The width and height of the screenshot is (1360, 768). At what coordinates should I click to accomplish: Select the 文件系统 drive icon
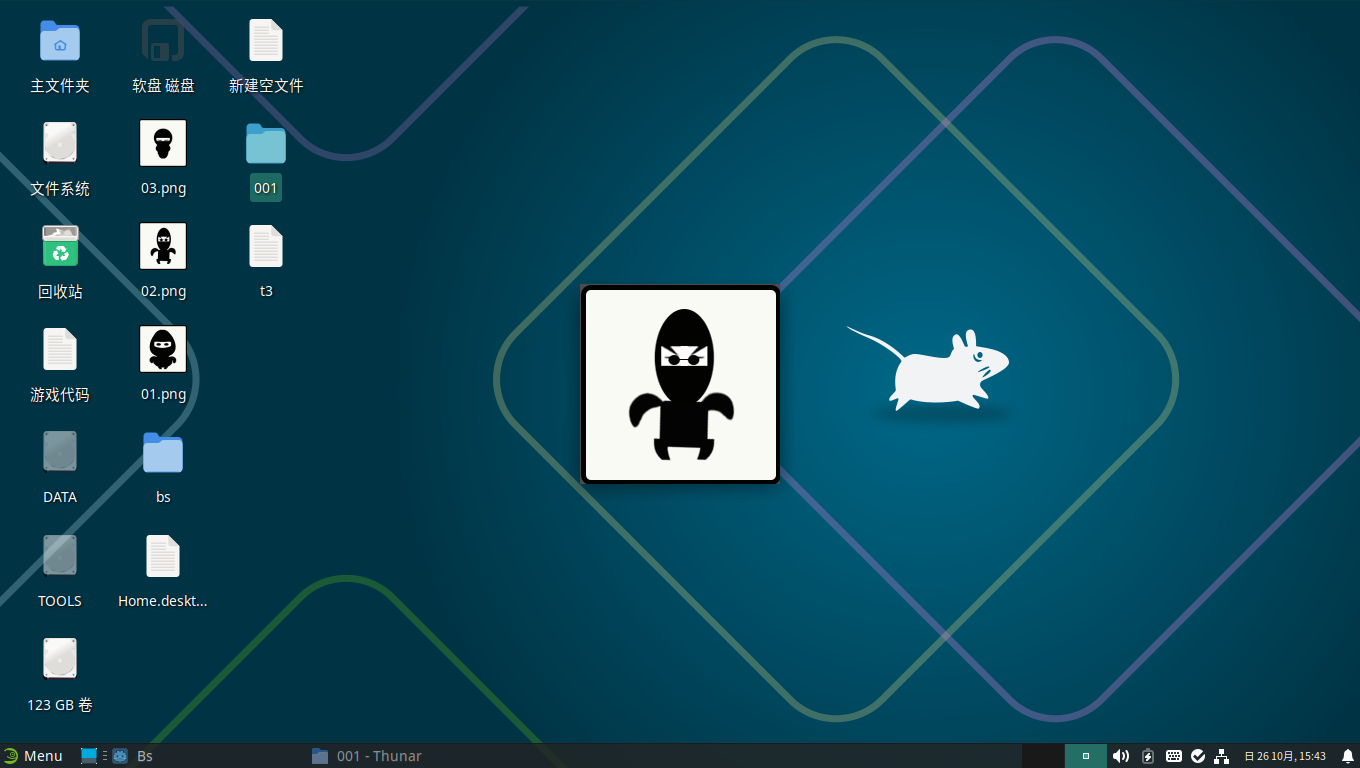click(x=60, y=144)
